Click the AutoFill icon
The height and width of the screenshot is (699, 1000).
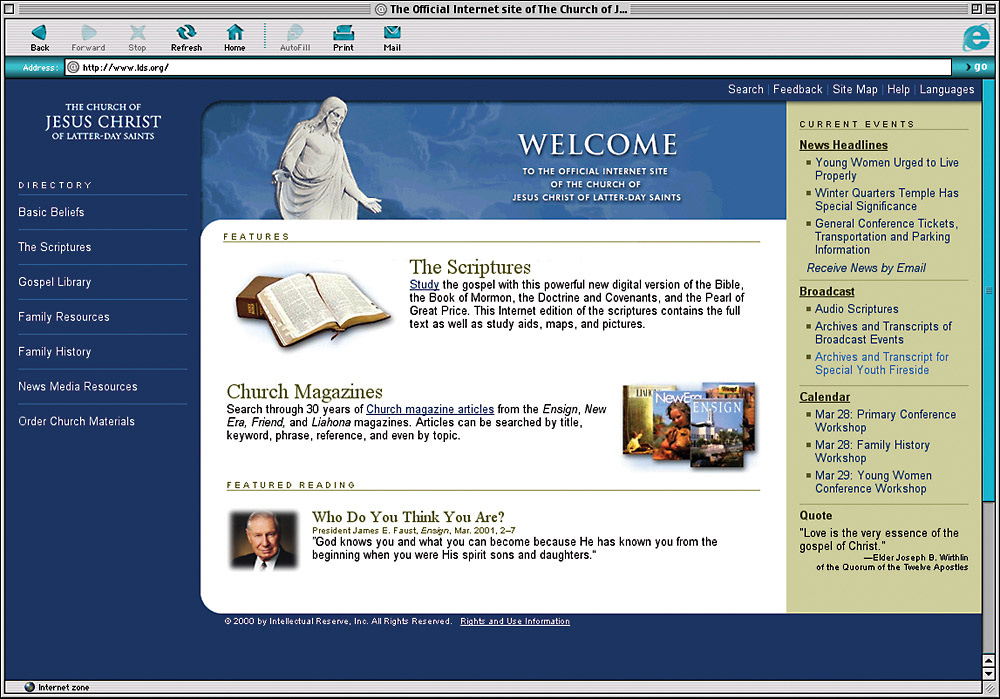(295, 33)
